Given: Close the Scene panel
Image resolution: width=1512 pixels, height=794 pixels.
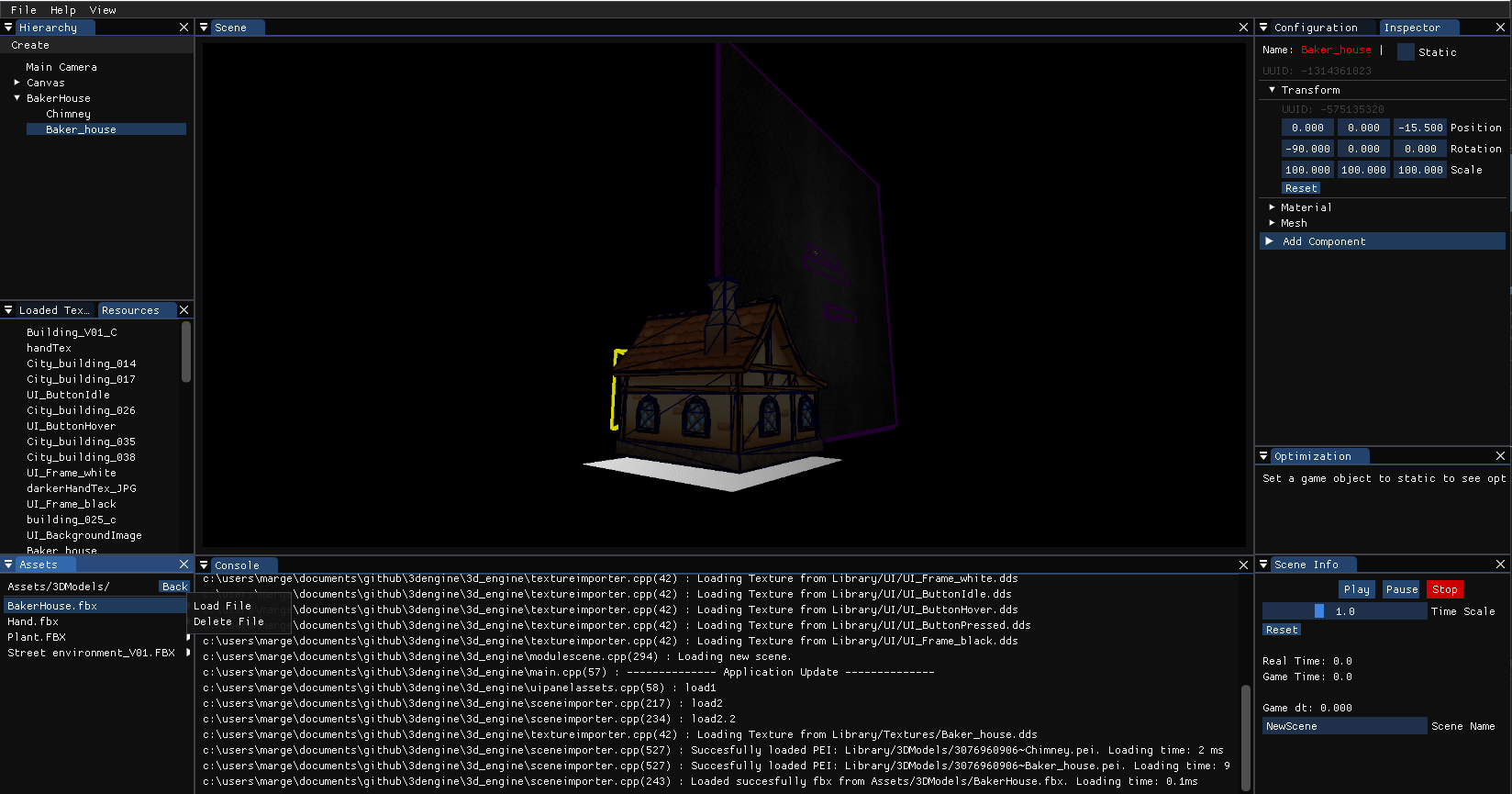Looking at the screenshot, I should [1243, 28].
